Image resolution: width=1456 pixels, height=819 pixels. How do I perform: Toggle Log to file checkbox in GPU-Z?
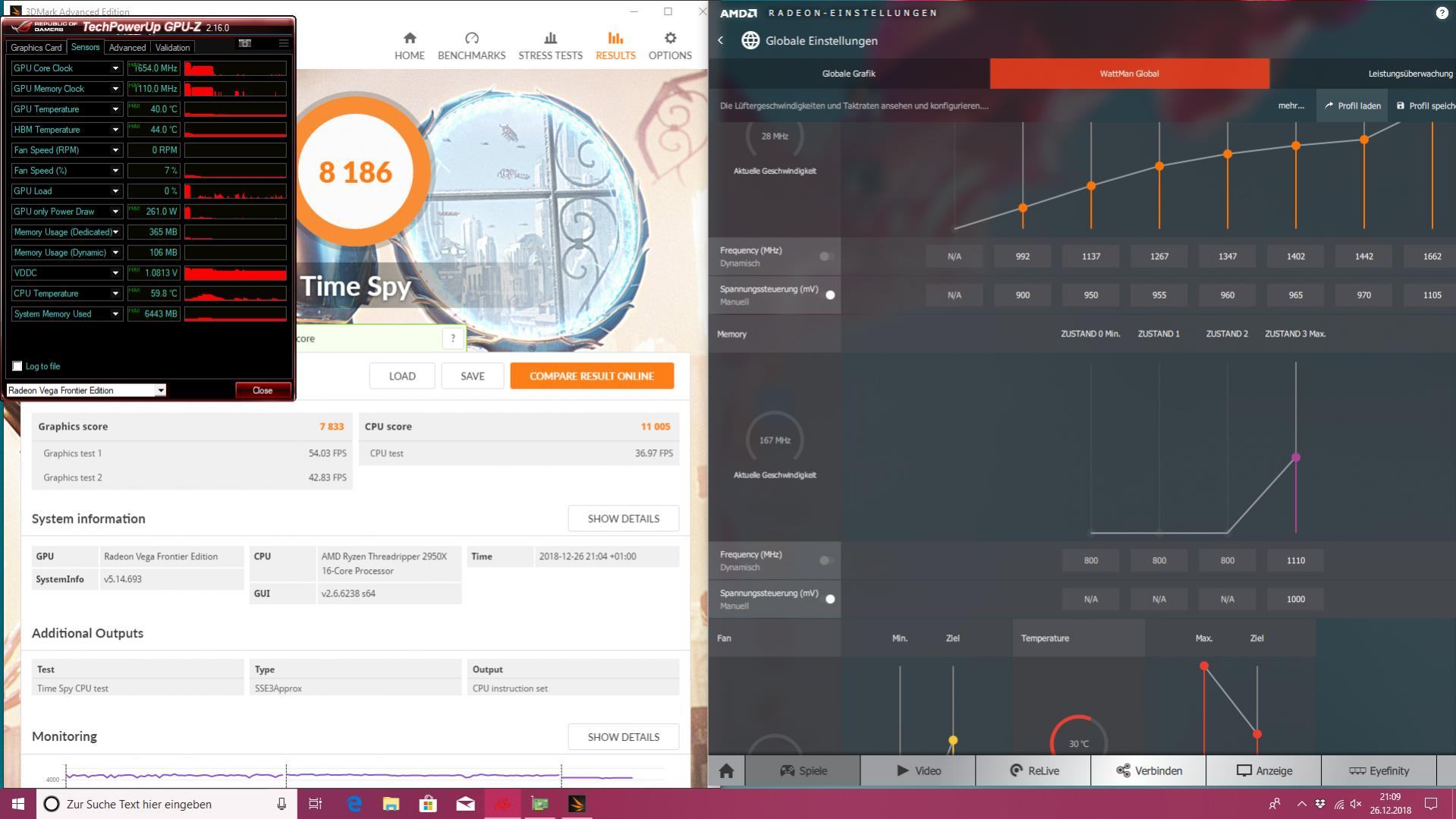pos(17,366)
